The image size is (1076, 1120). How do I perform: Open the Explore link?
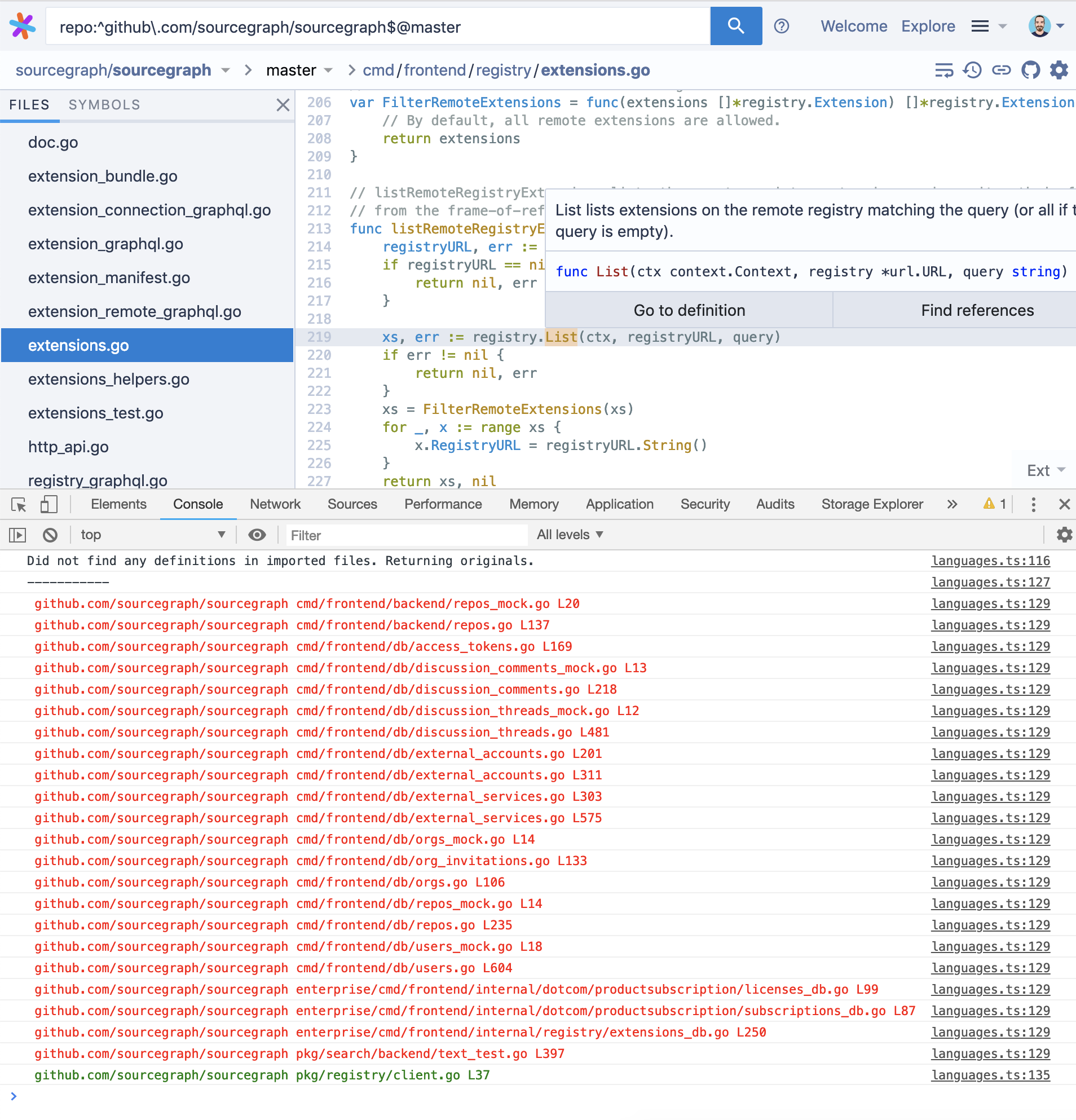pos(928,27)
